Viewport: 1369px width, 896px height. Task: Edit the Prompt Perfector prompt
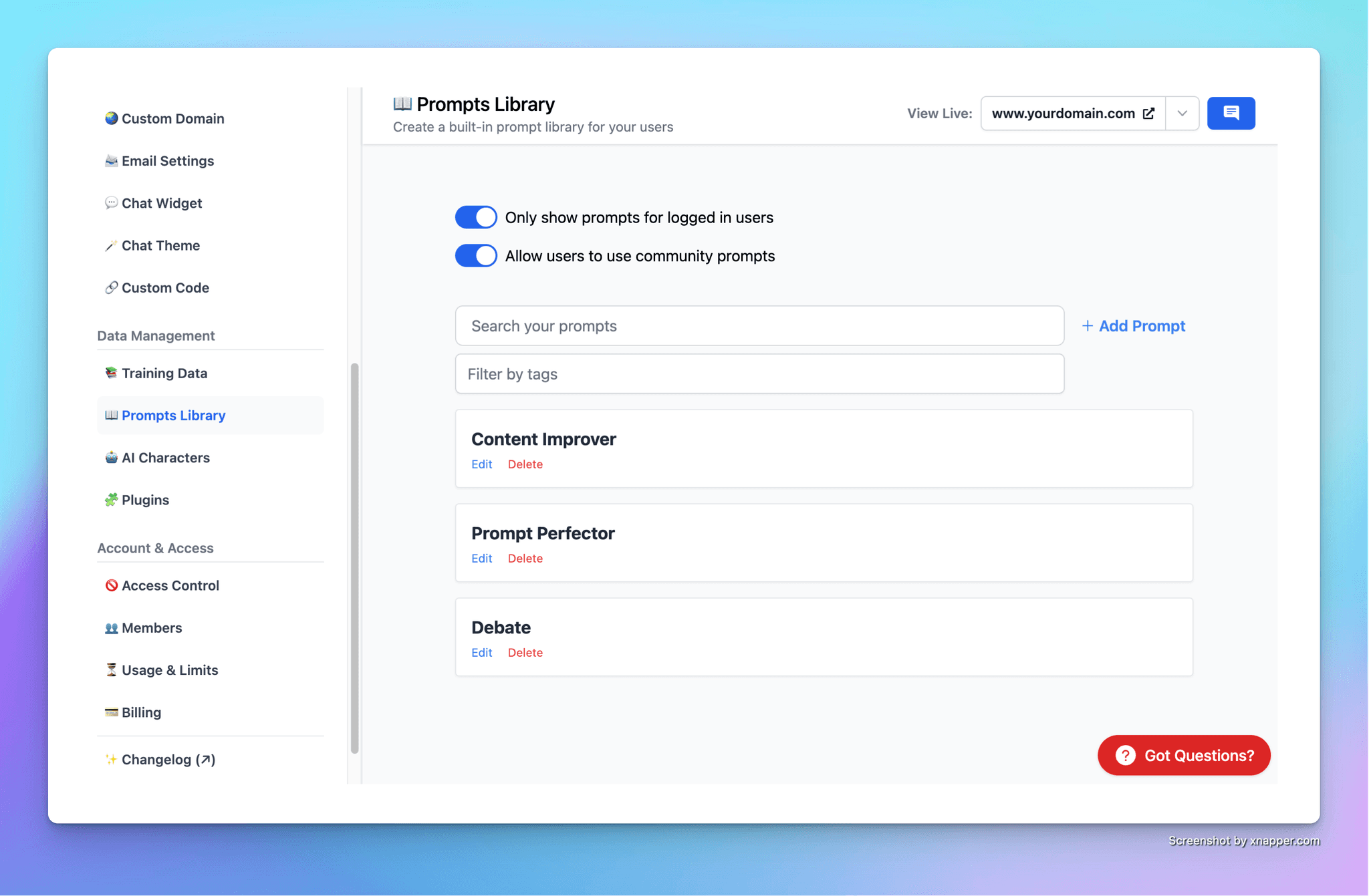(481, 558)
